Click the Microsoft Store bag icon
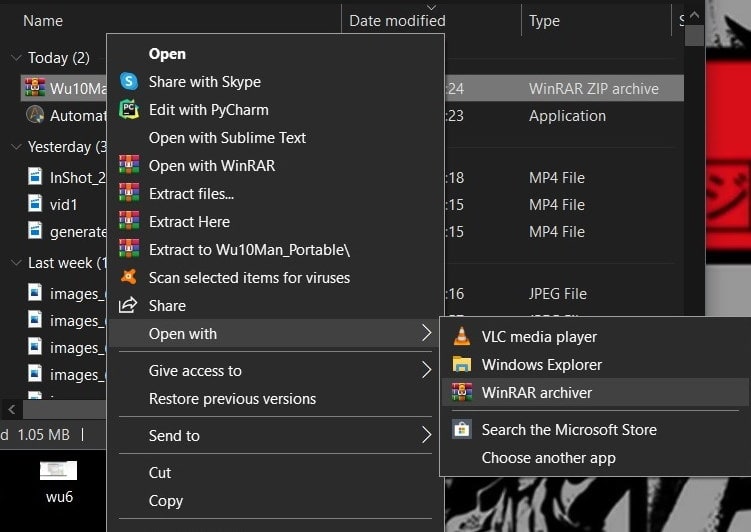This screenshot has width=751, height=532. tap(462, 429)
